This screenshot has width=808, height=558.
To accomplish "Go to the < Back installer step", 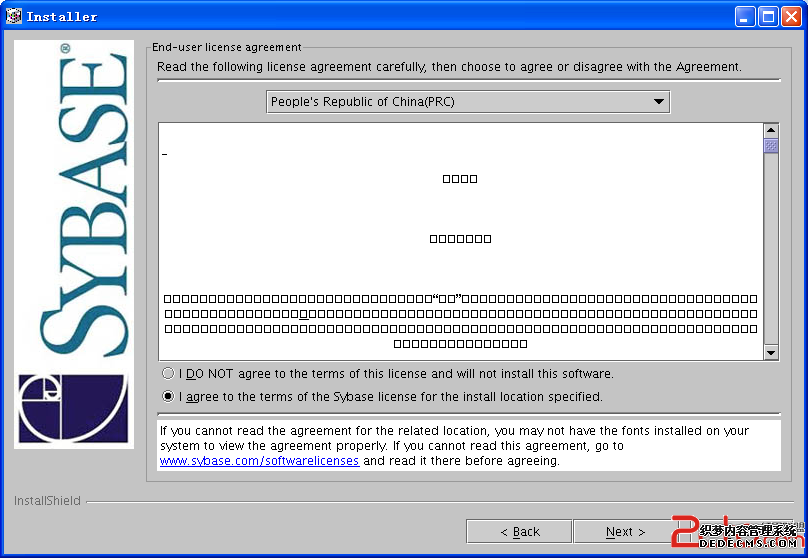I will click(x=519, y=531).
